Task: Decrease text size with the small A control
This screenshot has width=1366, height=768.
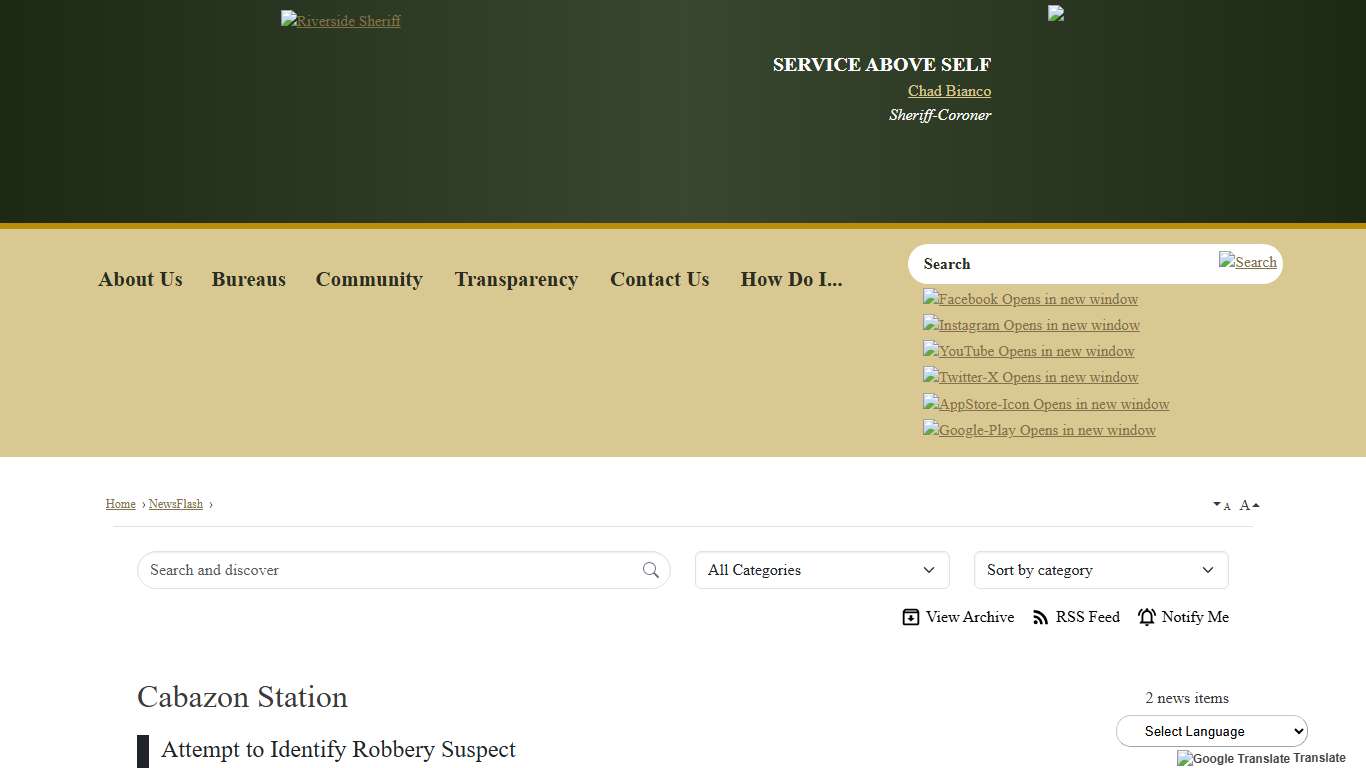Action: tap(1222, 505)
